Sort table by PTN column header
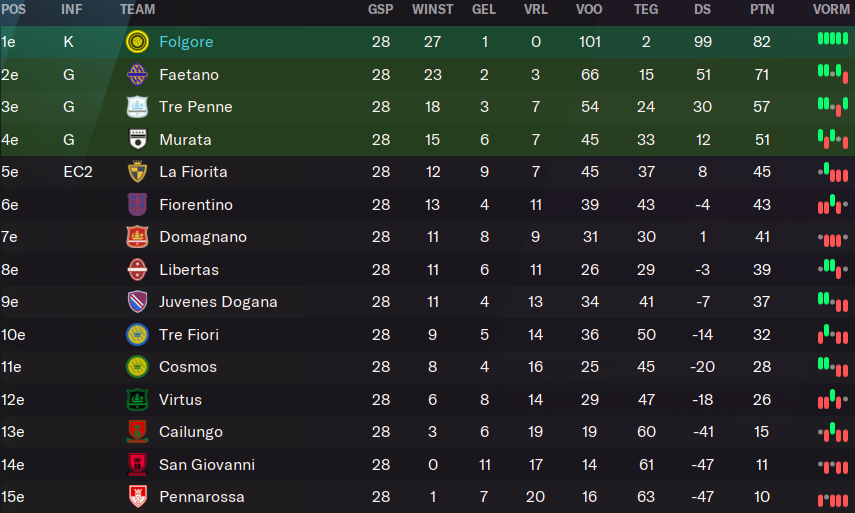This screenshot has height=513, width=855. [x=762, y=9]
